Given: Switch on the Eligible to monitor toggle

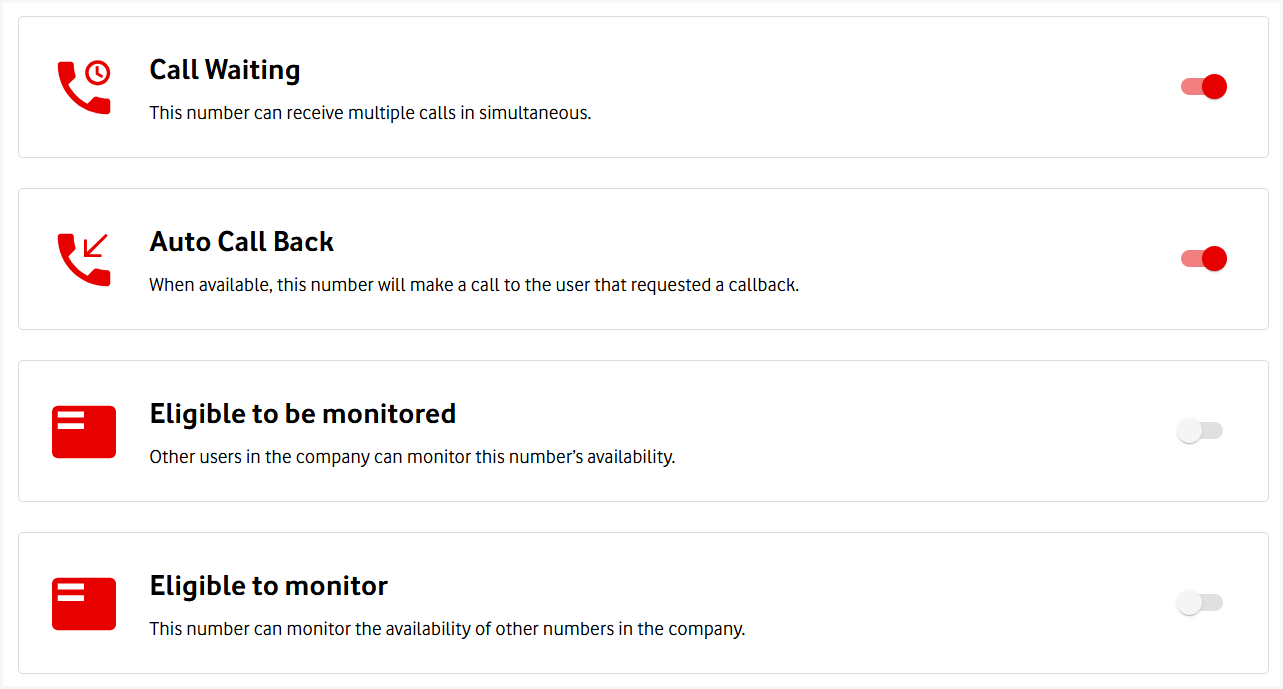Looking at the screenshot, I should pyautogui.click(x=1200, y=603).
